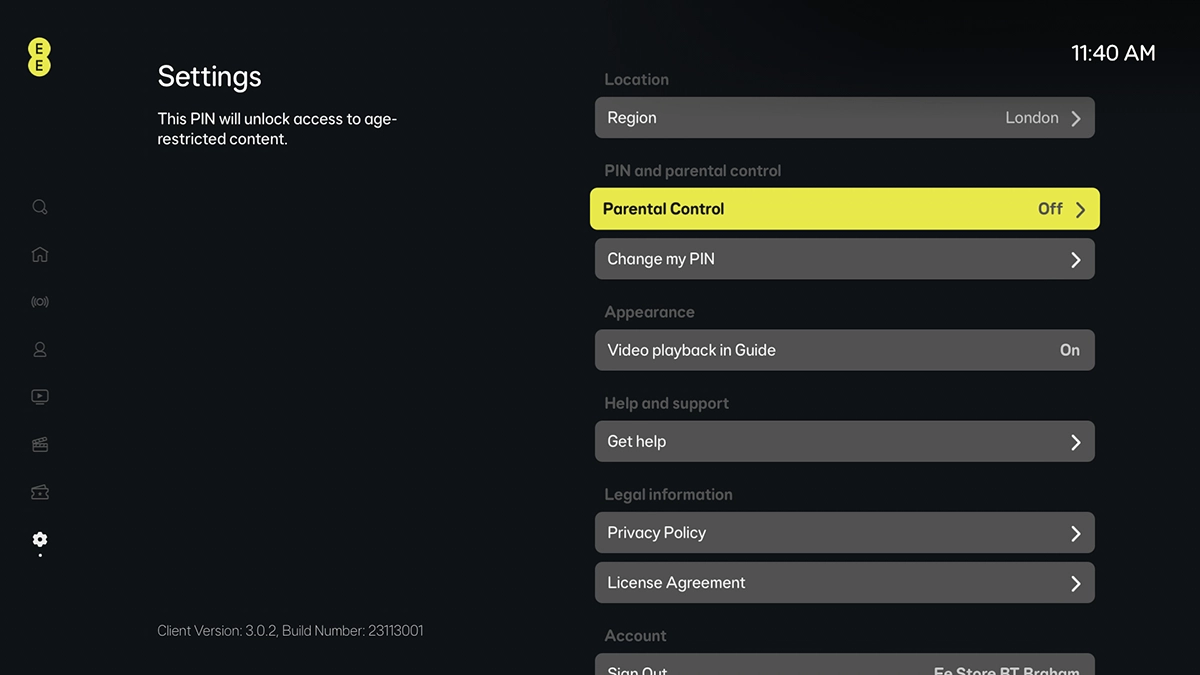This screenshot has height=675, width=1200.
Task: Open the Live TV broadcast icon
Action: tap(39, 301)
